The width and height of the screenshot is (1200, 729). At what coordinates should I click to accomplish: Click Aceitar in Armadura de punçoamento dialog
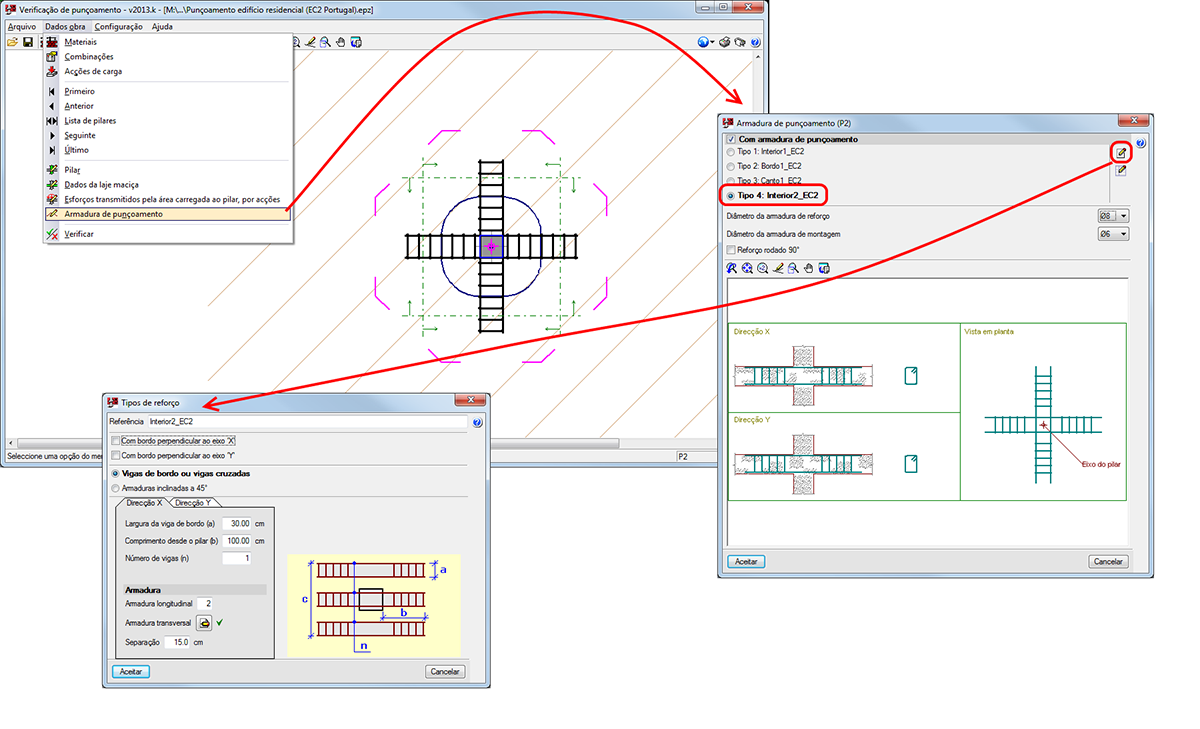click(746, 562)
